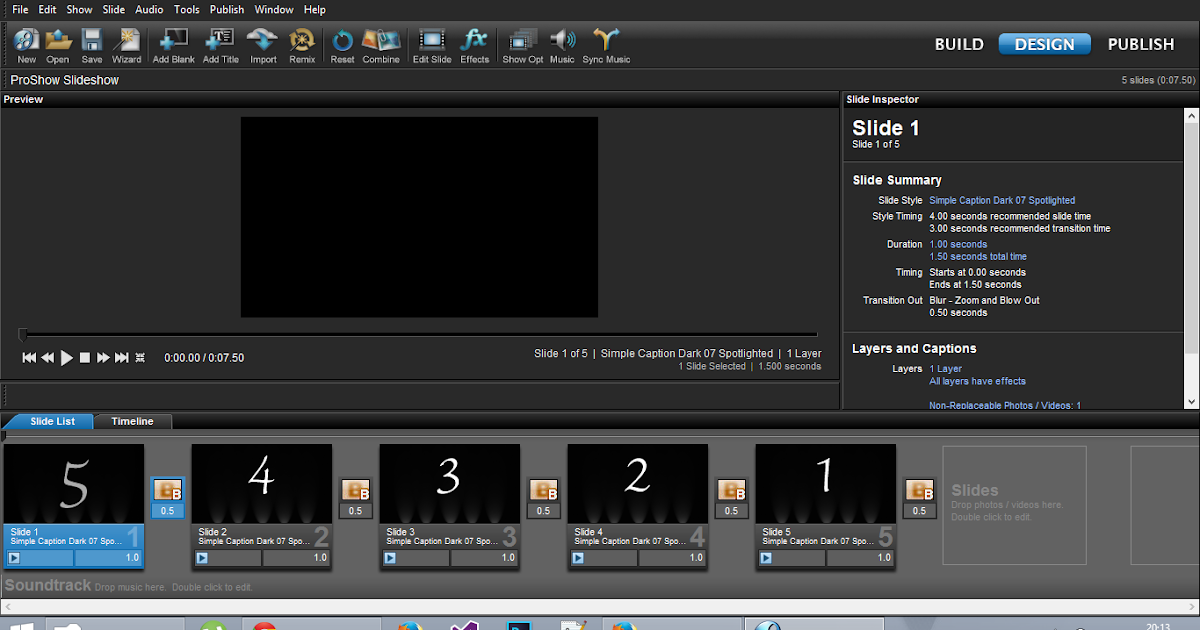1200x630 pixels.
Task: Skip to the last slide in preview
Action: [121, 357]
